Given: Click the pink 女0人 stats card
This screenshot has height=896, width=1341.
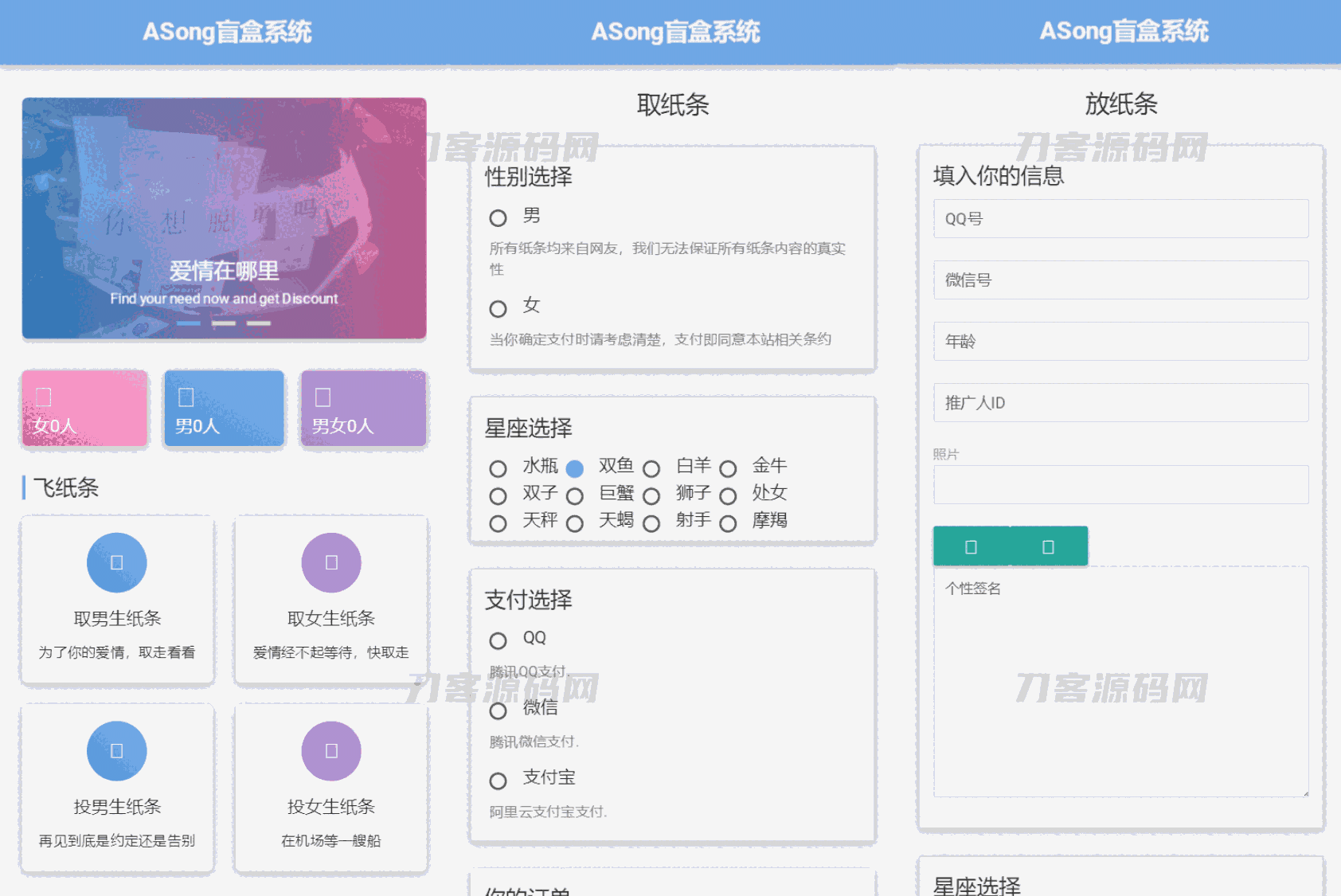Looking at the screenshot, I should click(x=84, y=408).
